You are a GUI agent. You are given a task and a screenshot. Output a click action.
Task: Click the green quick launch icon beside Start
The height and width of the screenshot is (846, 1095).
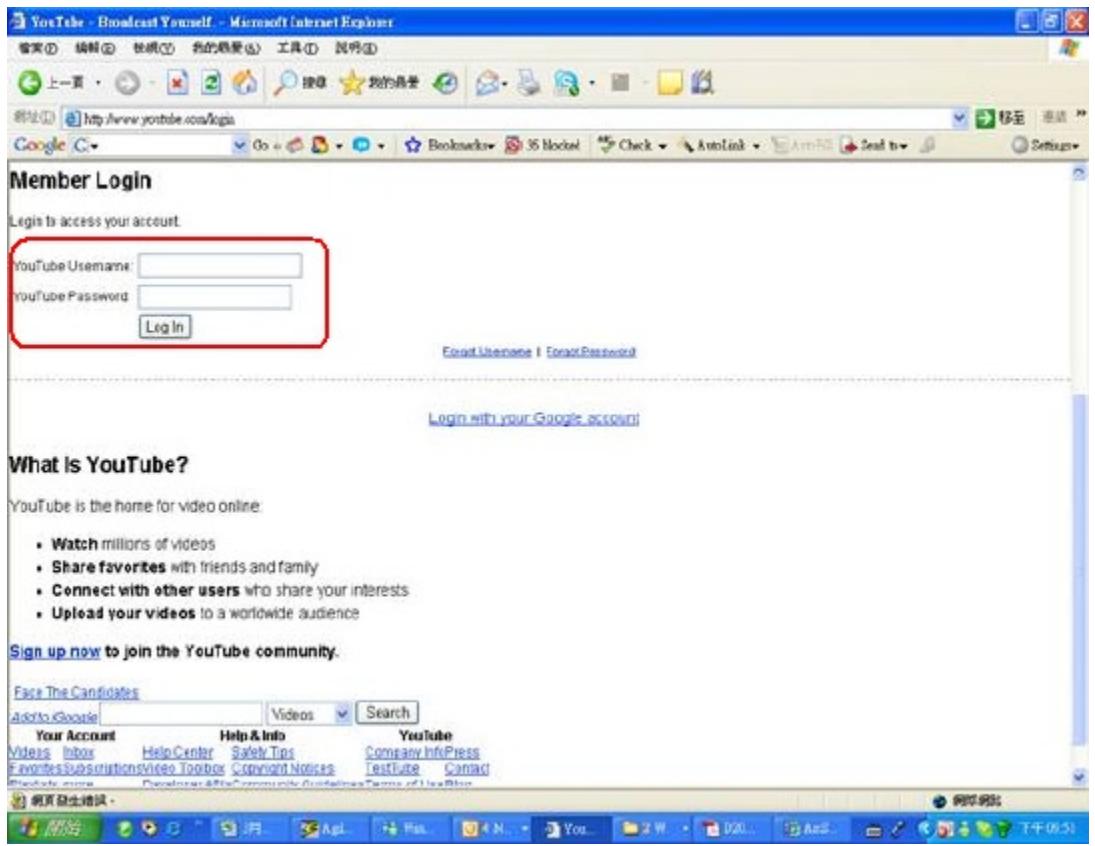126,829
